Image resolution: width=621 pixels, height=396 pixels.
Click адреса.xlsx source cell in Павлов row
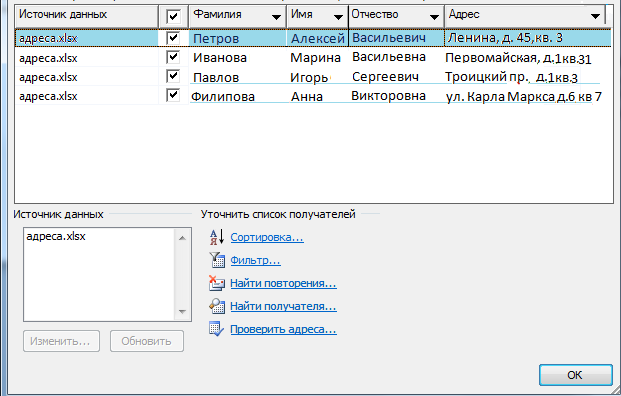coord(48,77)
